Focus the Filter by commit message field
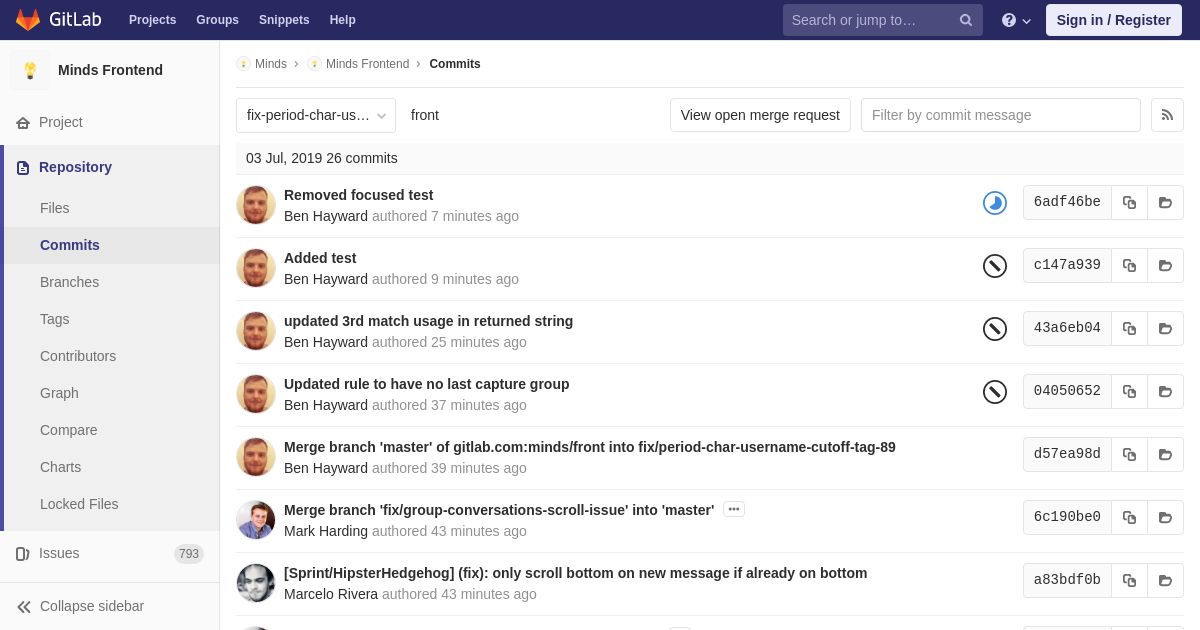This screenshot has width=1200, height=630. 1000,115
